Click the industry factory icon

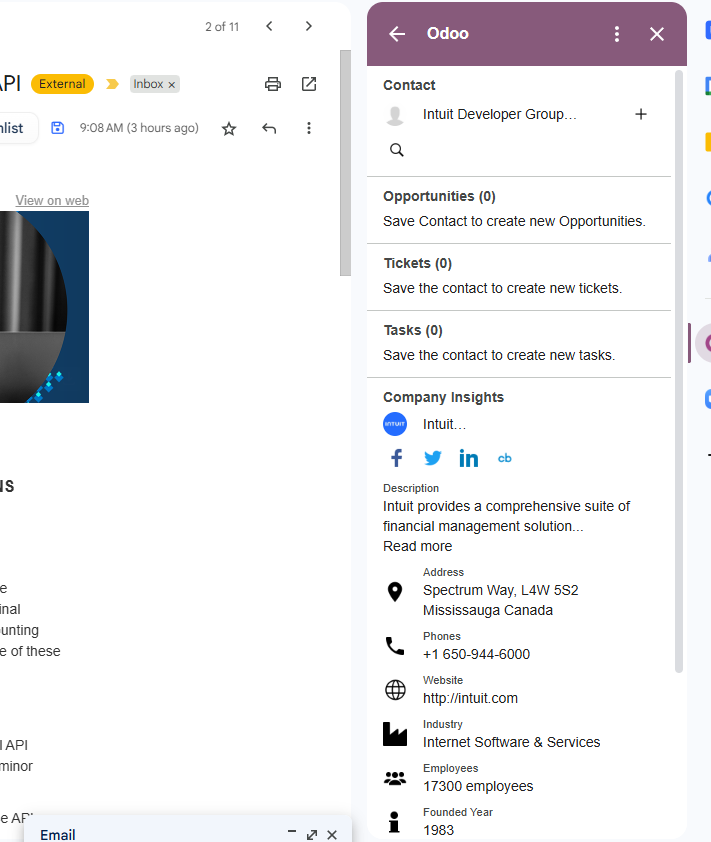point(395,734)
